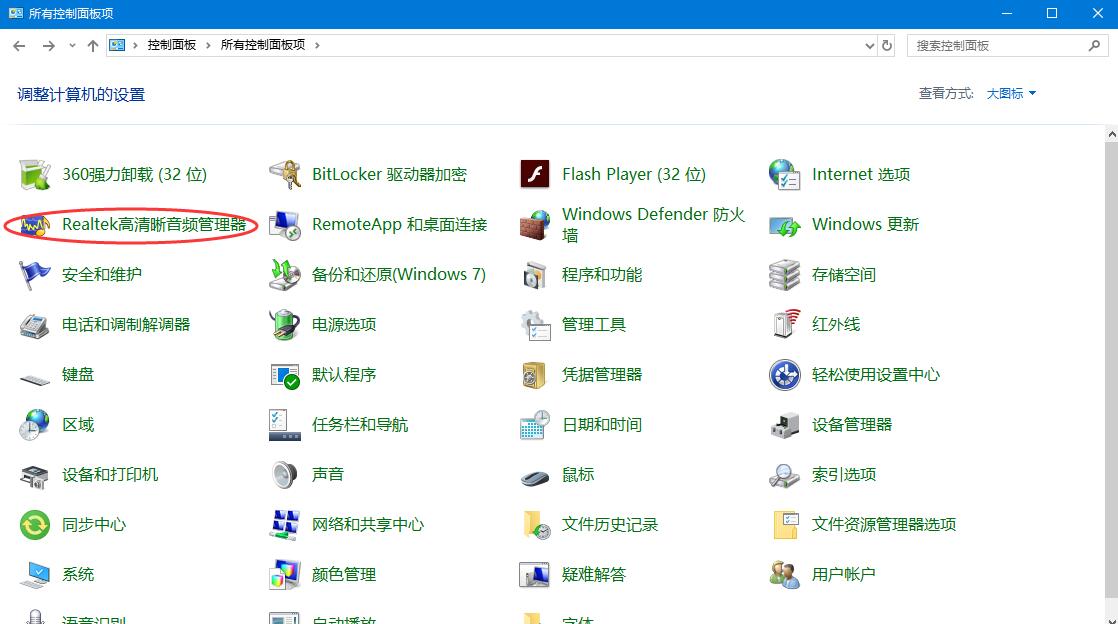Open the 大图标 view mode dropdown
The width and height of the screenshot is (1118, 624).
[x=1011, y=93]
